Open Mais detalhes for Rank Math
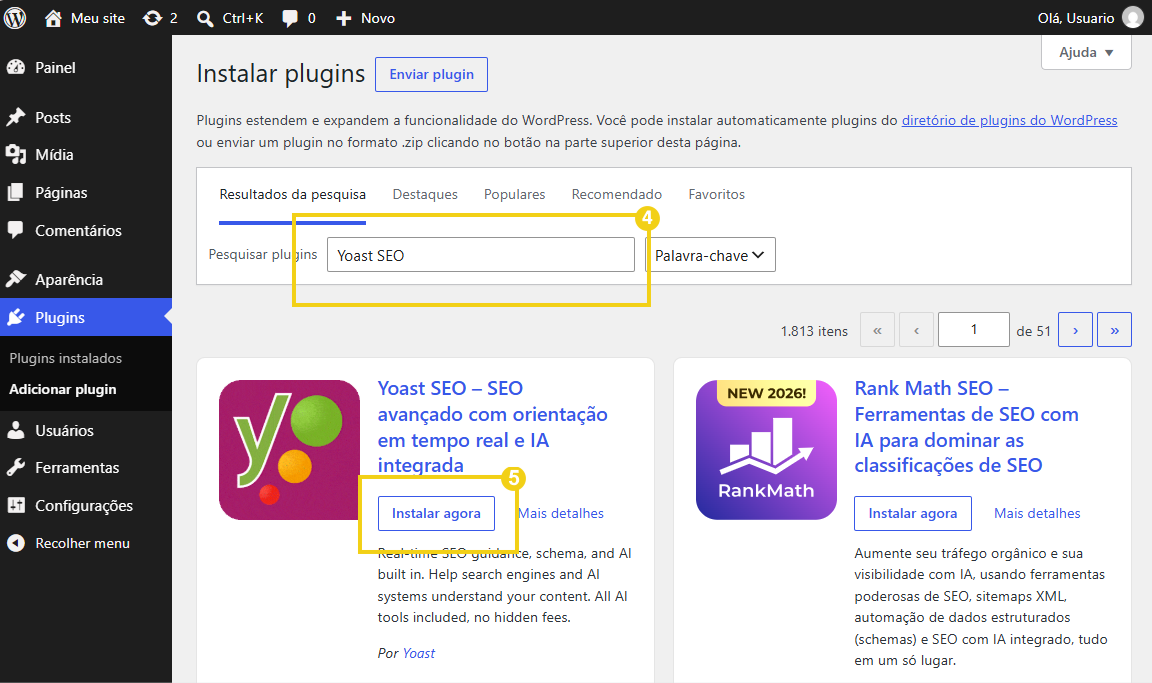Screen dimensions: 1152x683 1037,513
